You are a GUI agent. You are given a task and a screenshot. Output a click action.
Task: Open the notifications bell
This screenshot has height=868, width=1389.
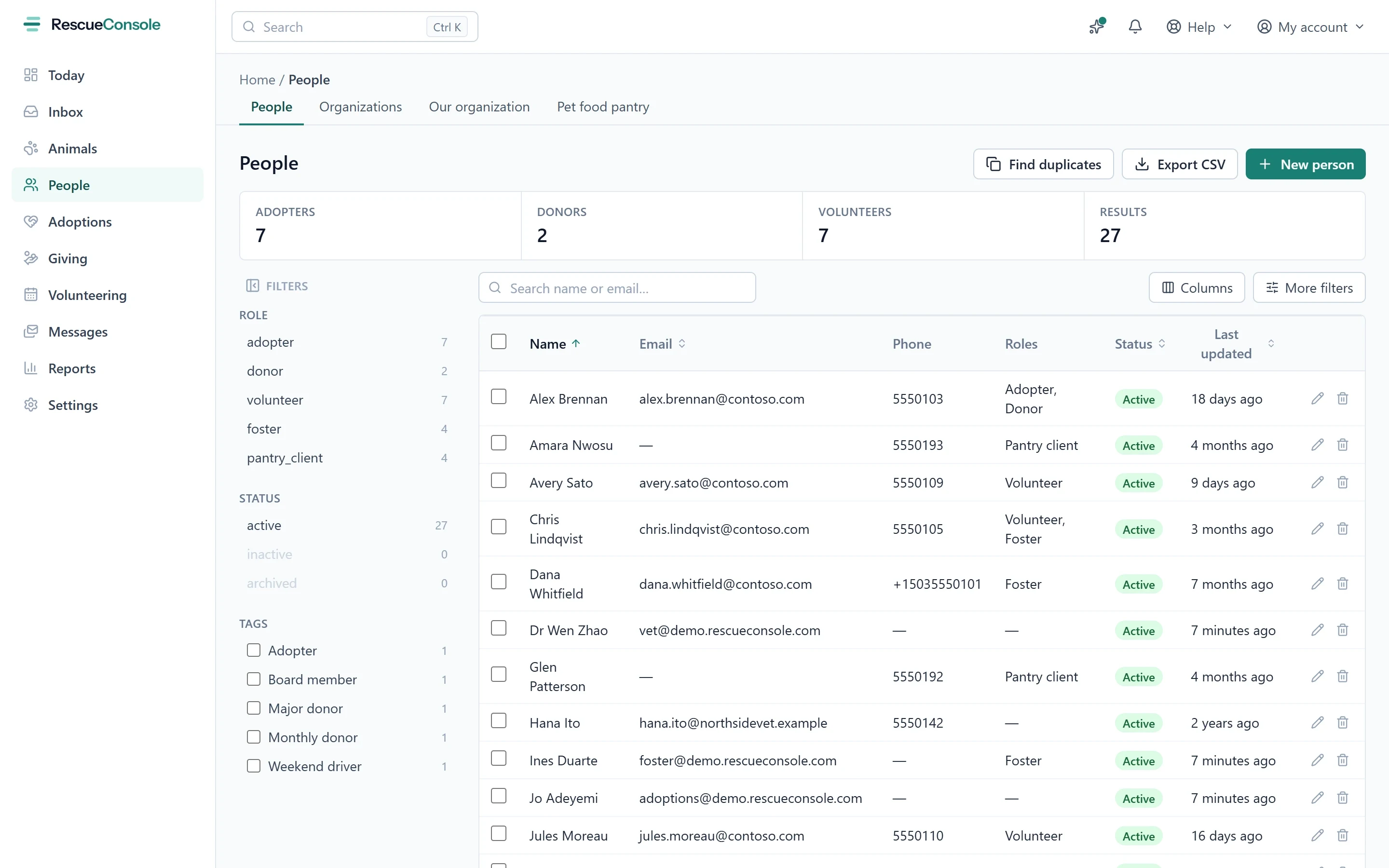[x=1135, y=27]
